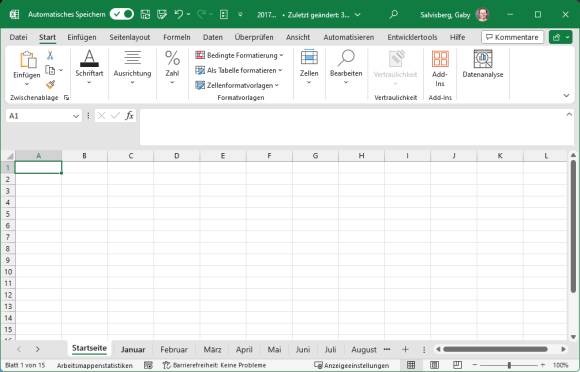Open Zellenformatvorlagen menu
Screen dimensions: 580x372
click(x=237, y=85)
